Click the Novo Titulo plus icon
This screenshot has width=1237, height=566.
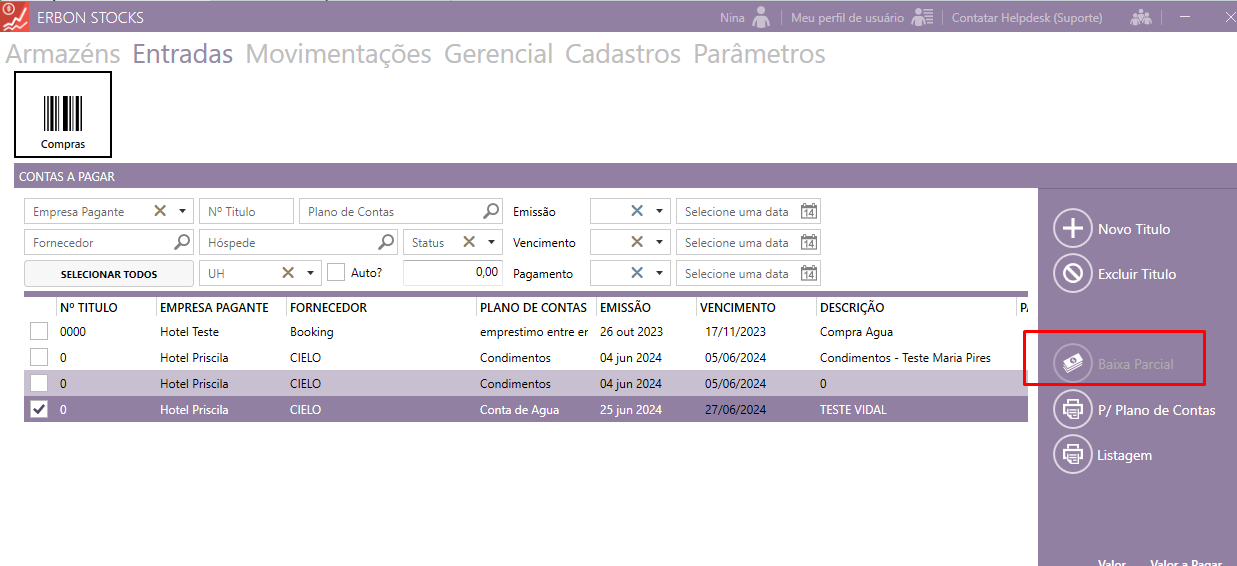(x=1072, y=229)
